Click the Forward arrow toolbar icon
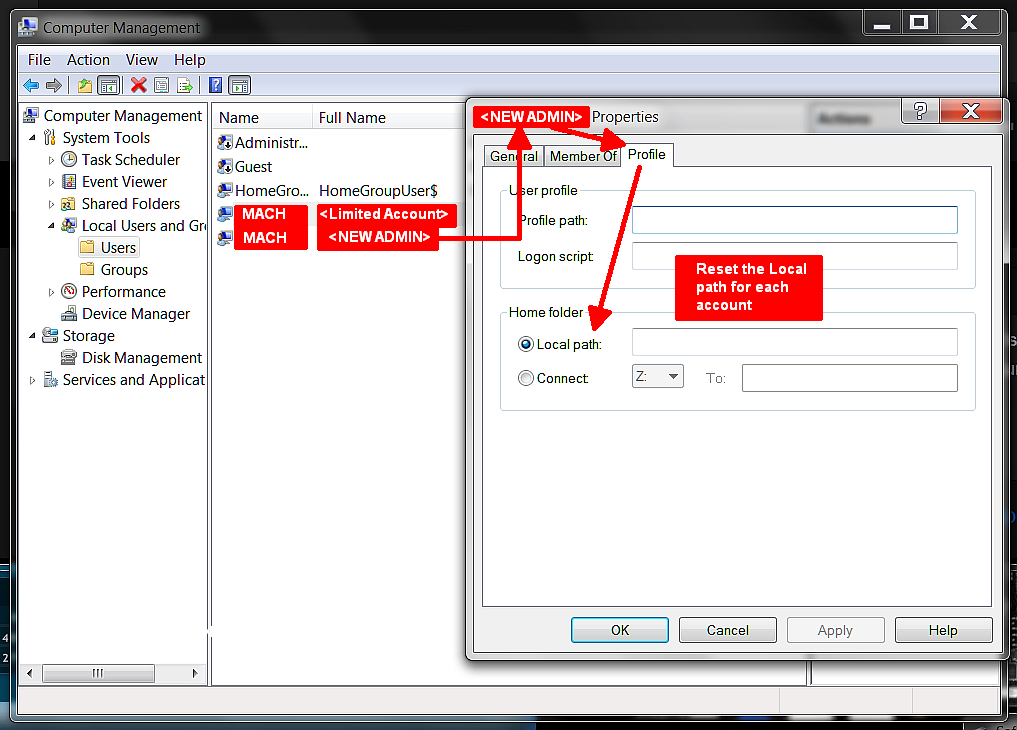 pyautogui.click(x=54, y=85)
